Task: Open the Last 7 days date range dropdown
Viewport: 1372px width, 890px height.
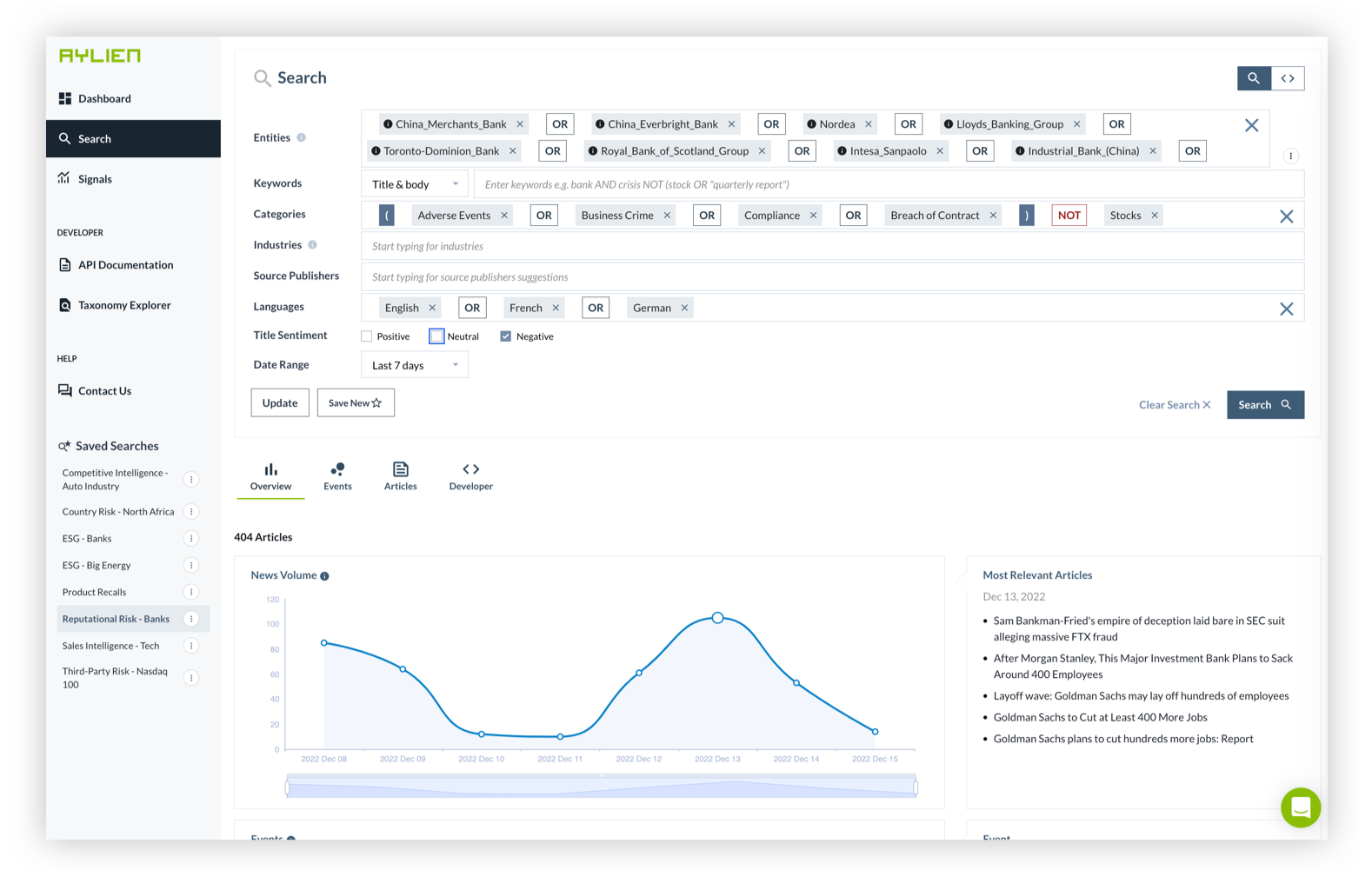Action: click(415, 365)
